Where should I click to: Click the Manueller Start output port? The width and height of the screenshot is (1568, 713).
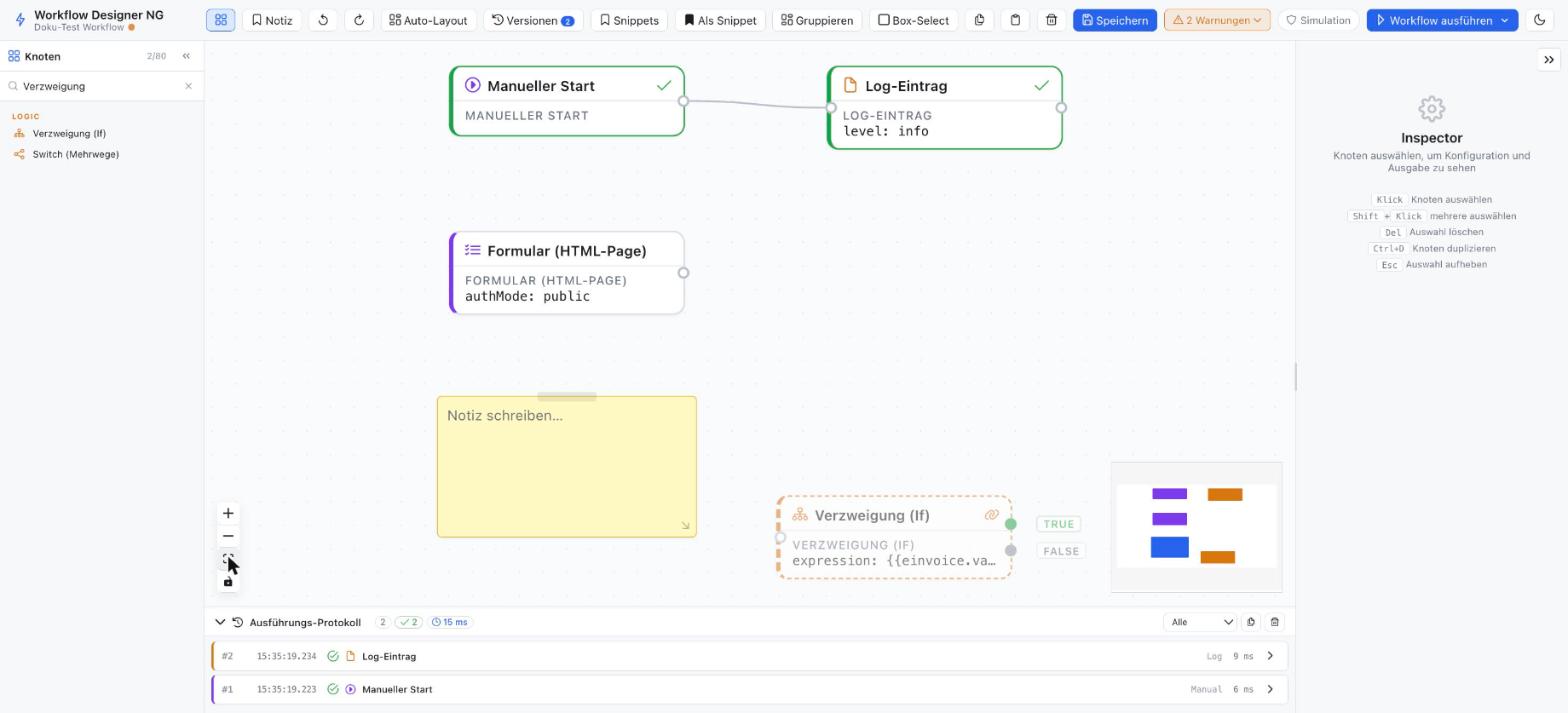pyautogui.click(x=684, y=101)
